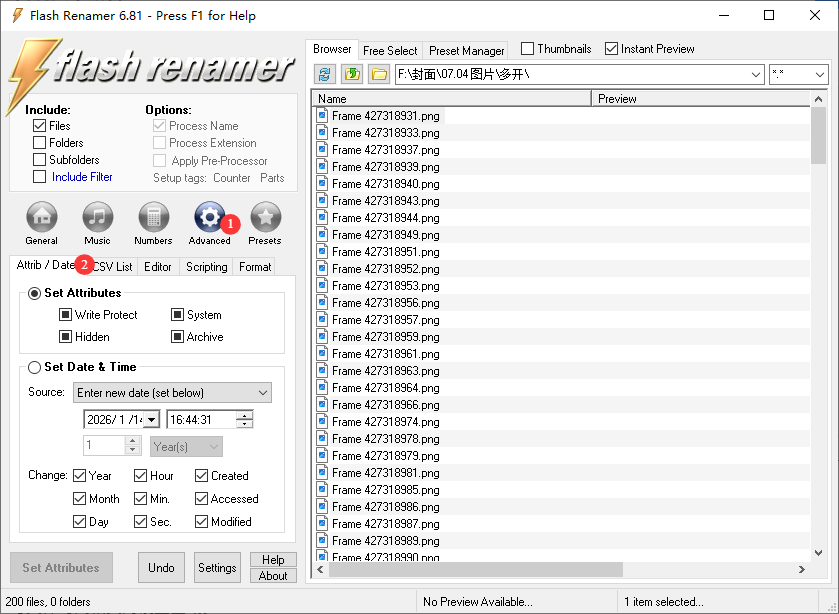Refresh the file list
The image size is (839, 614).
[x=325, y=74]
